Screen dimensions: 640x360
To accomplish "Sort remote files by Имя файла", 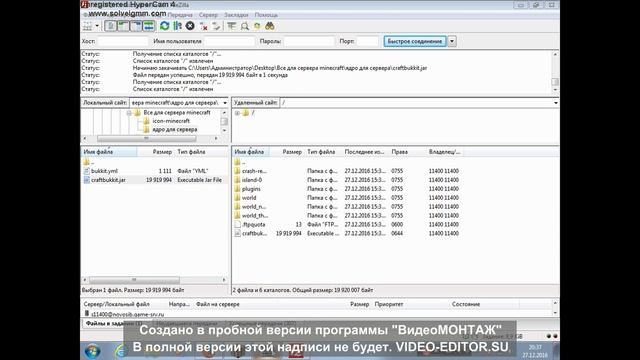I will coord(251,152).
